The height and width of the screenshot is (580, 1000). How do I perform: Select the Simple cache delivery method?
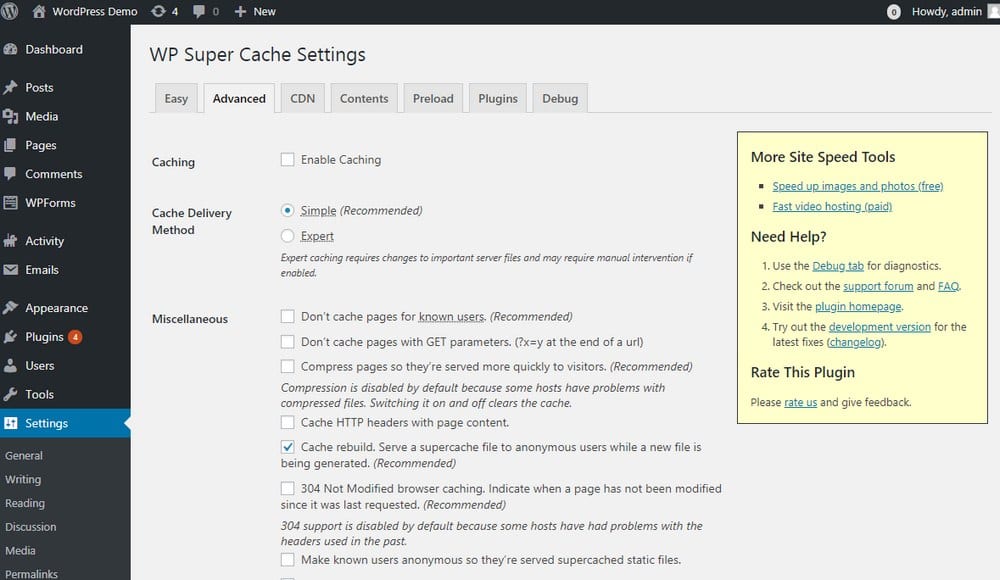click(x=288, y=211)
